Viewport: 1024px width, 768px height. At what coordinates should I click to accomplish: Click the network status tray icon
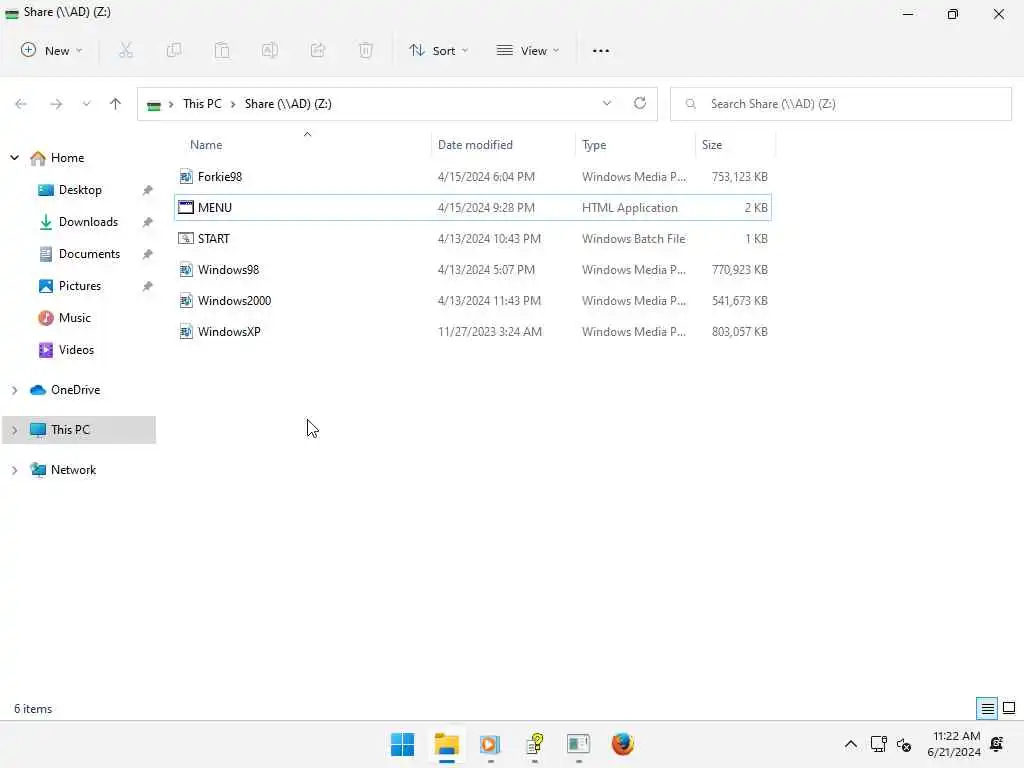coord(878,744)
